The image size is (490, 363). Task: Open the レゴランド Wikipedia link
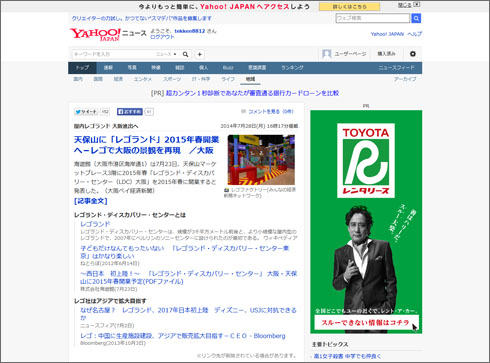click(x=95, y=224)
